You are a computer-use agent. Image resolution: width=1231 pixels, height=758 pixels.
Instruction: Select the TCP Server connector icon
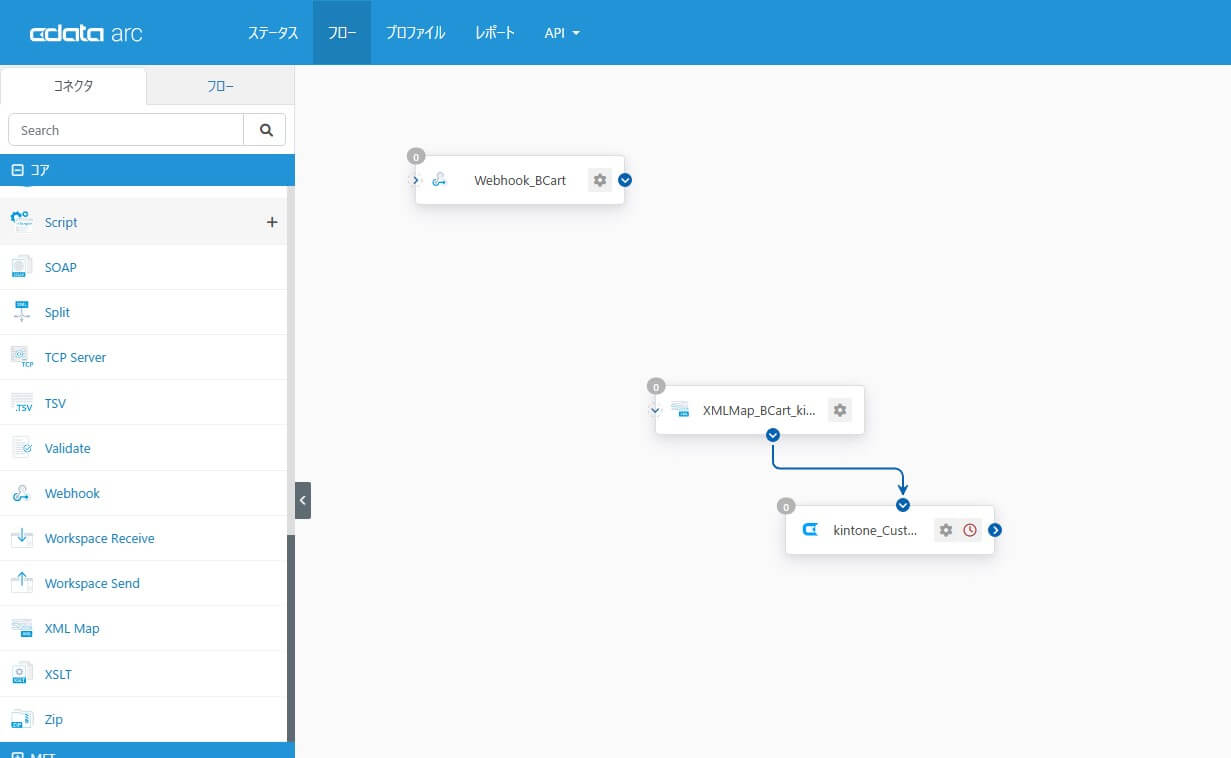click(x=21, y=357)
